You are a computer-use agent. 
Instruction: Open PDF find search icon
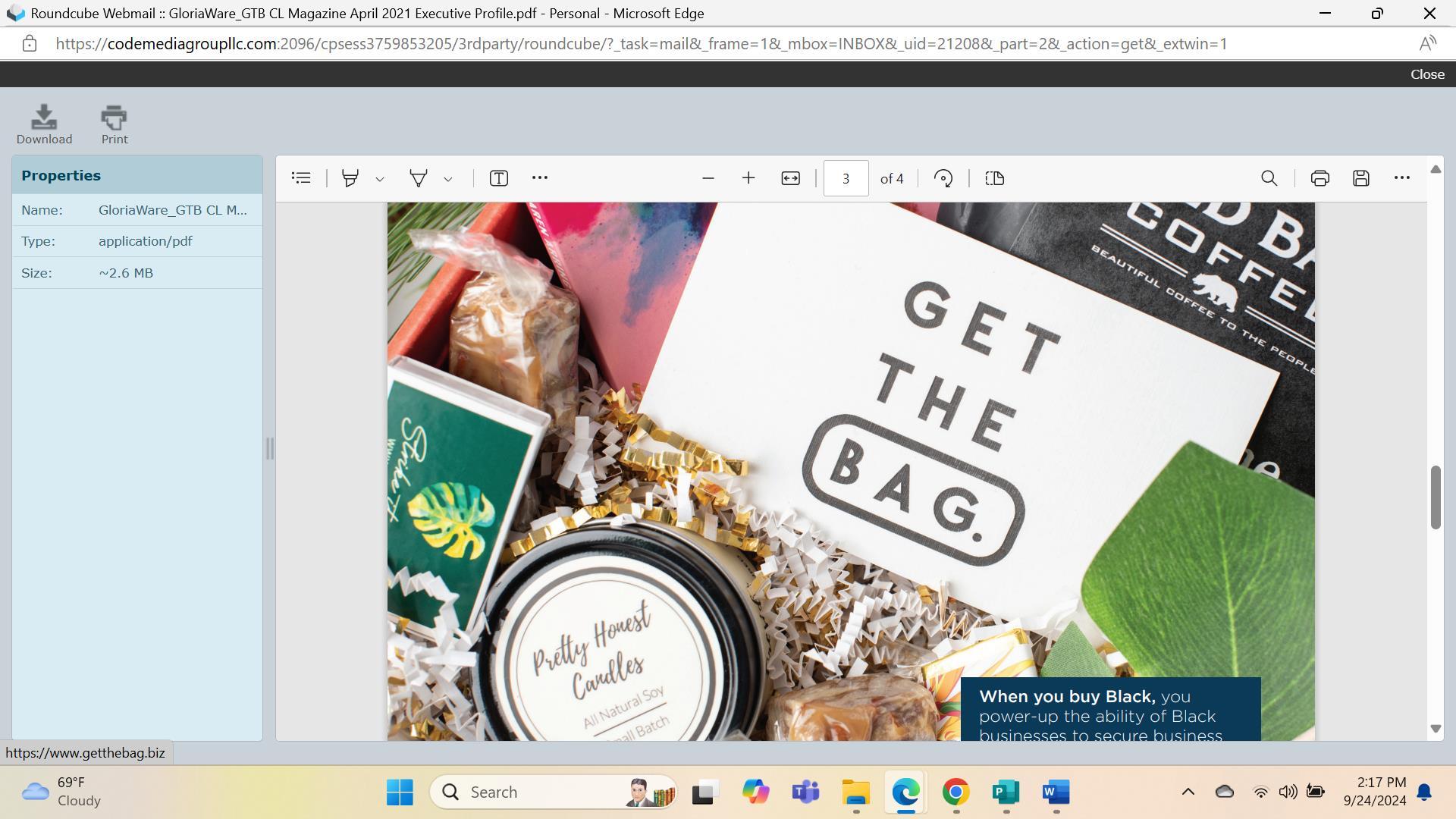[x=1269, y=178]
